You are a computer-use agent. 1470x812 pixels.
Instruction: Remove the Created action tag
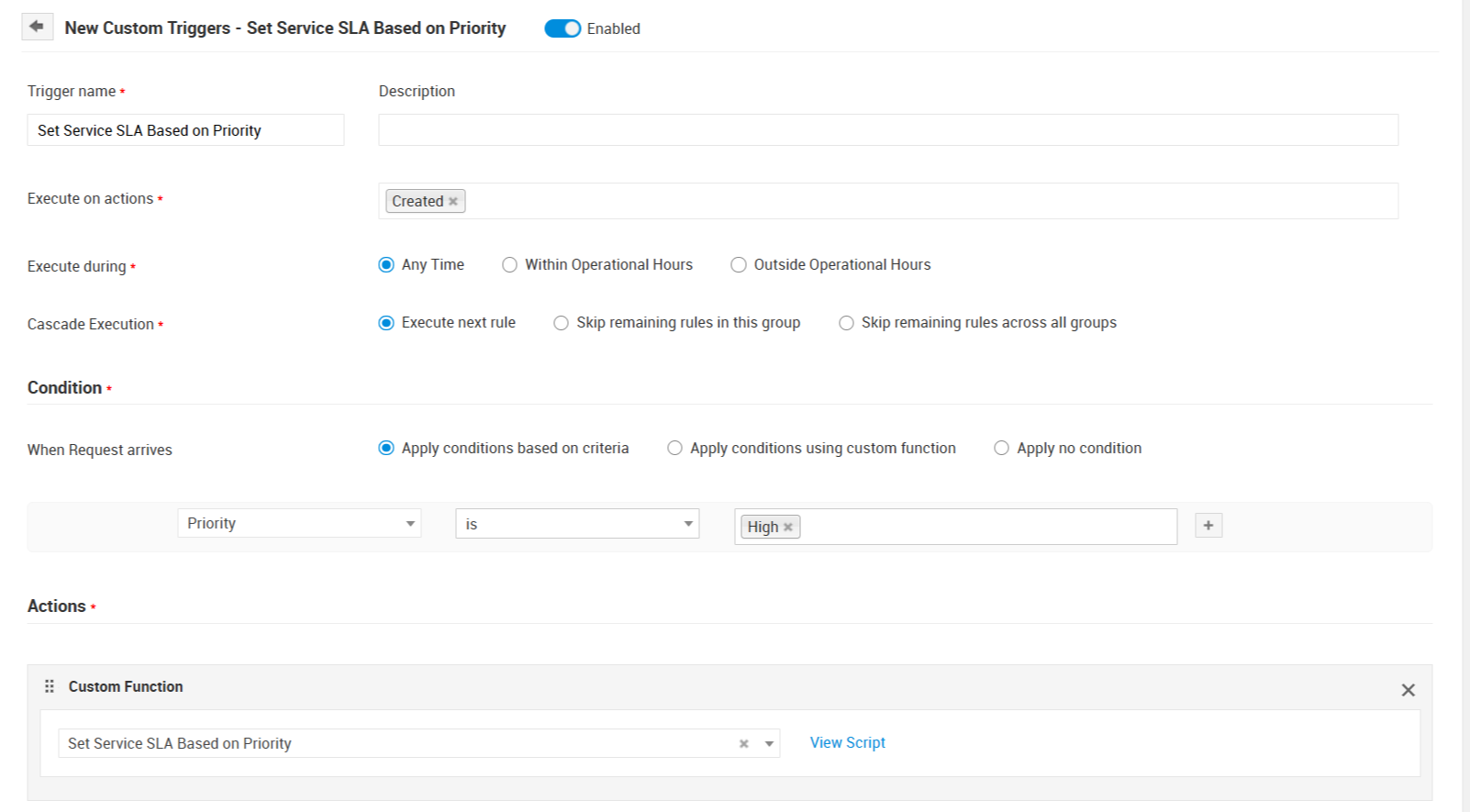[453, 202]
